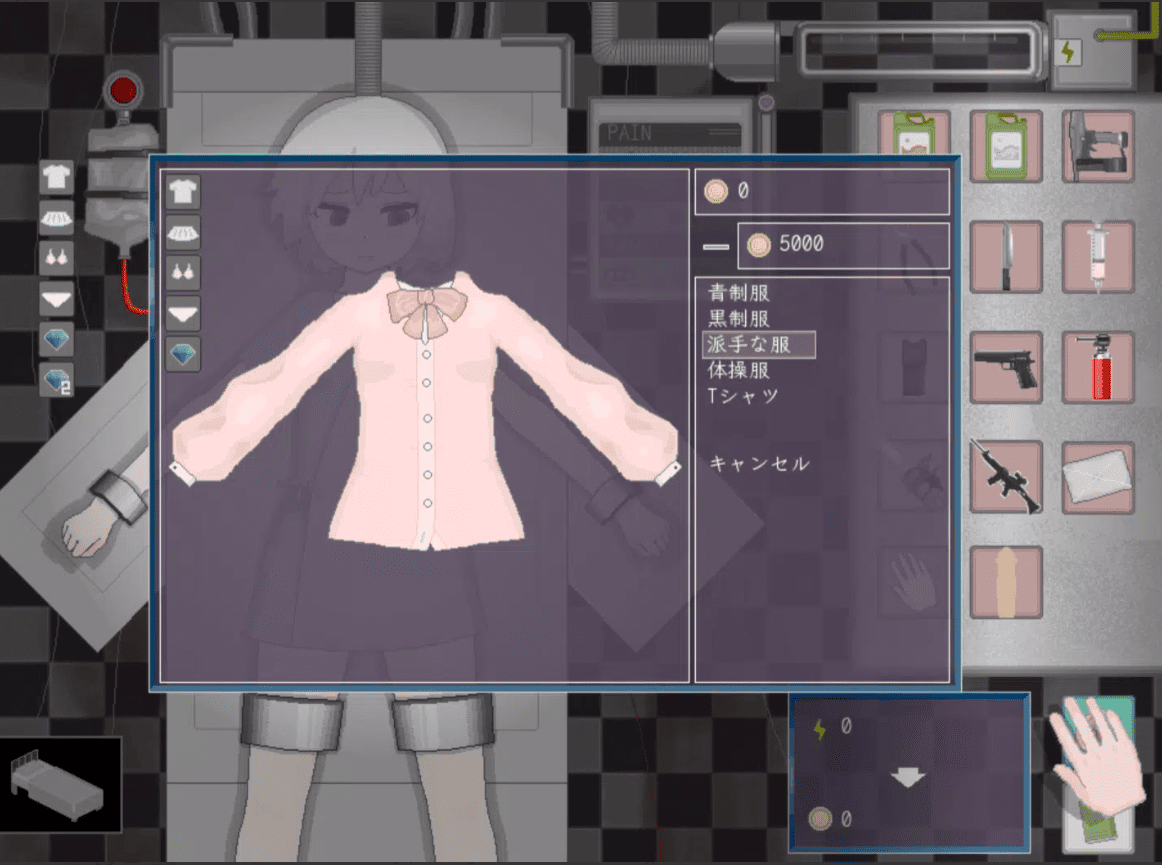Click the lightning power icon at top right
This screenshot has height=865, width=1162.
(x=1068, y=52)
